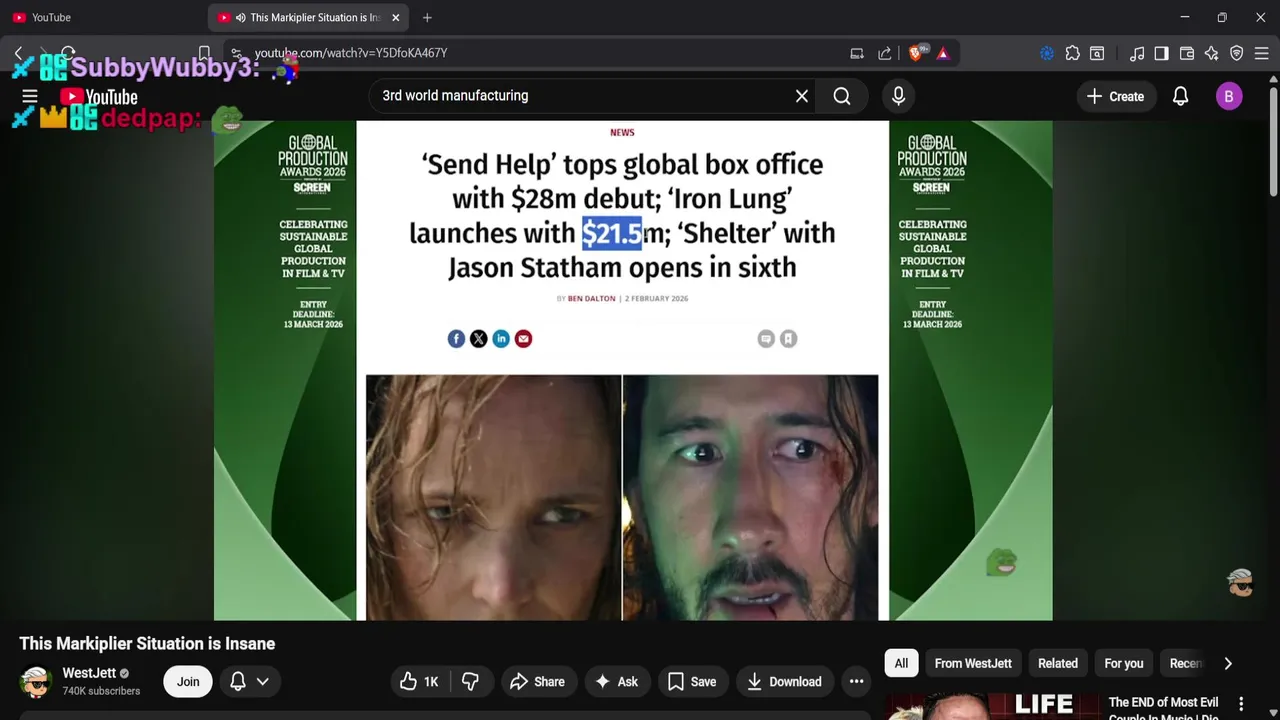Open the Create button menu
1280x720 pixels.
click(1115, 96)
